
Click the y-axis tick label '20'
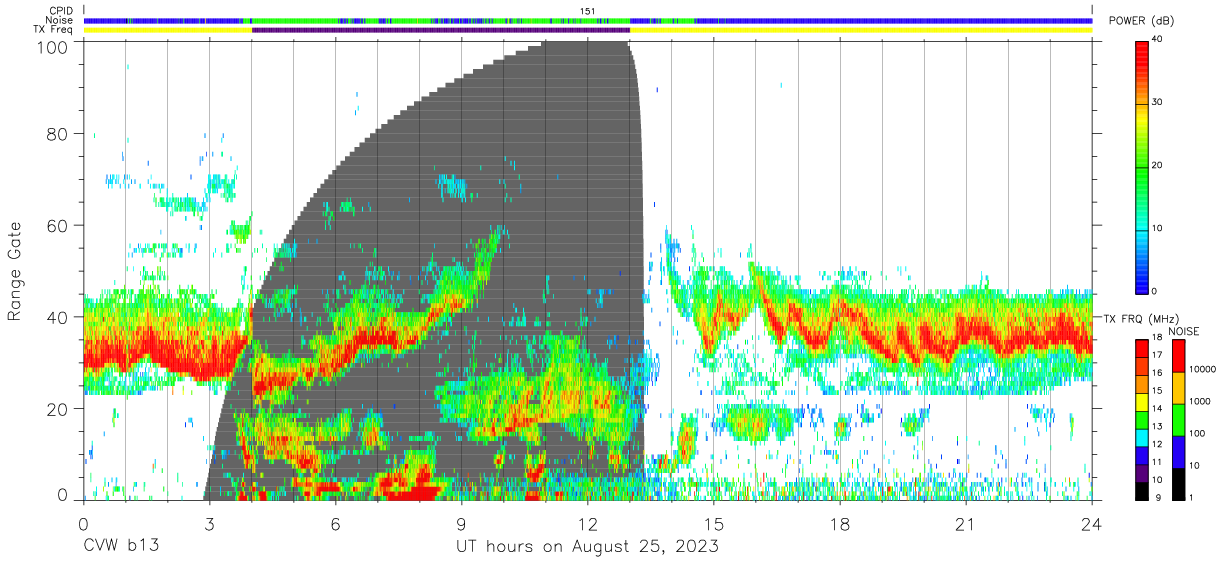pyautogui.click(x=59, y=409)
